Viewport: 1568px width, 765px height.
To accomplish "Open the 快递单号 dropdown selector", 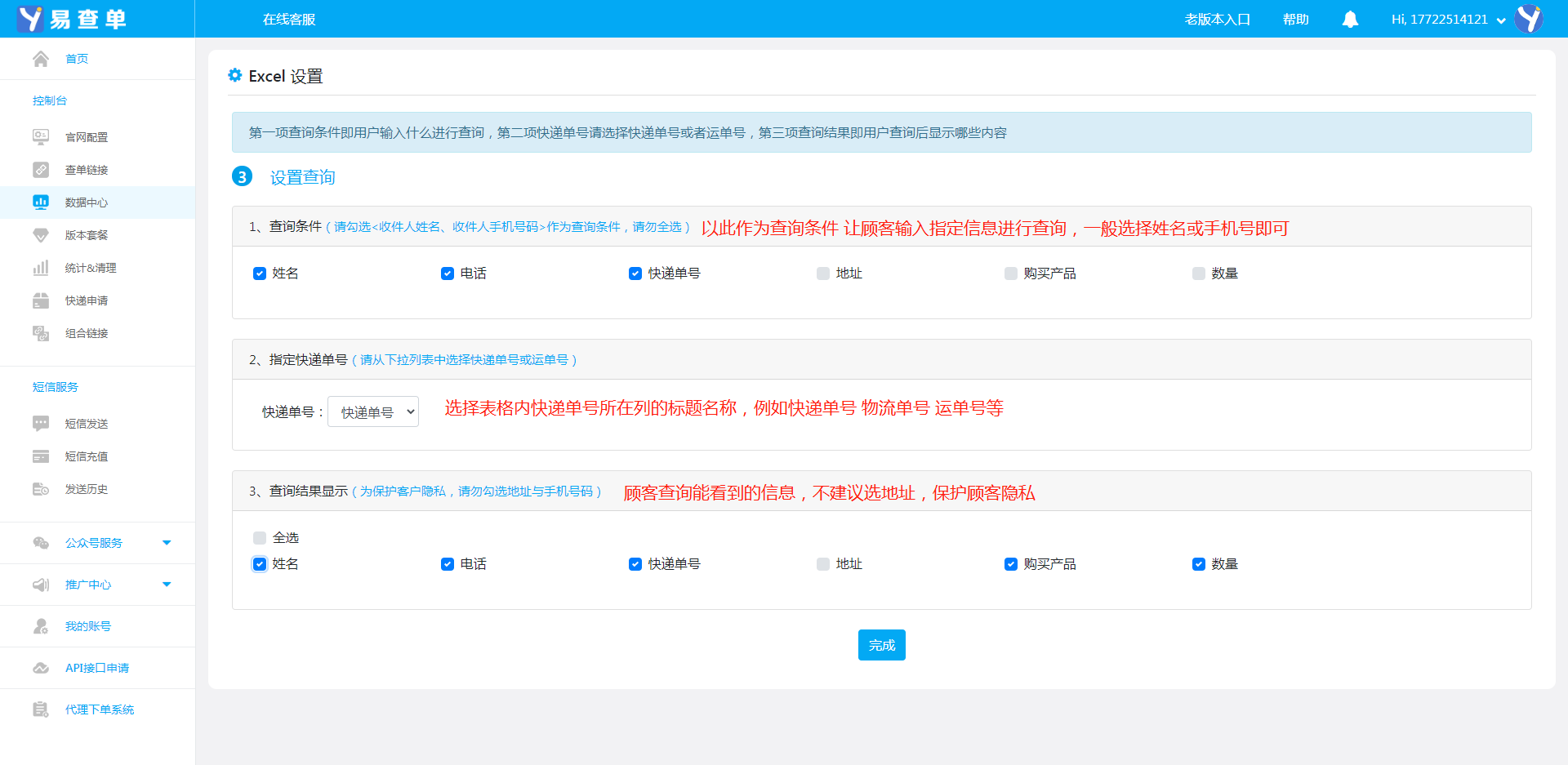I will coord(373,412).
